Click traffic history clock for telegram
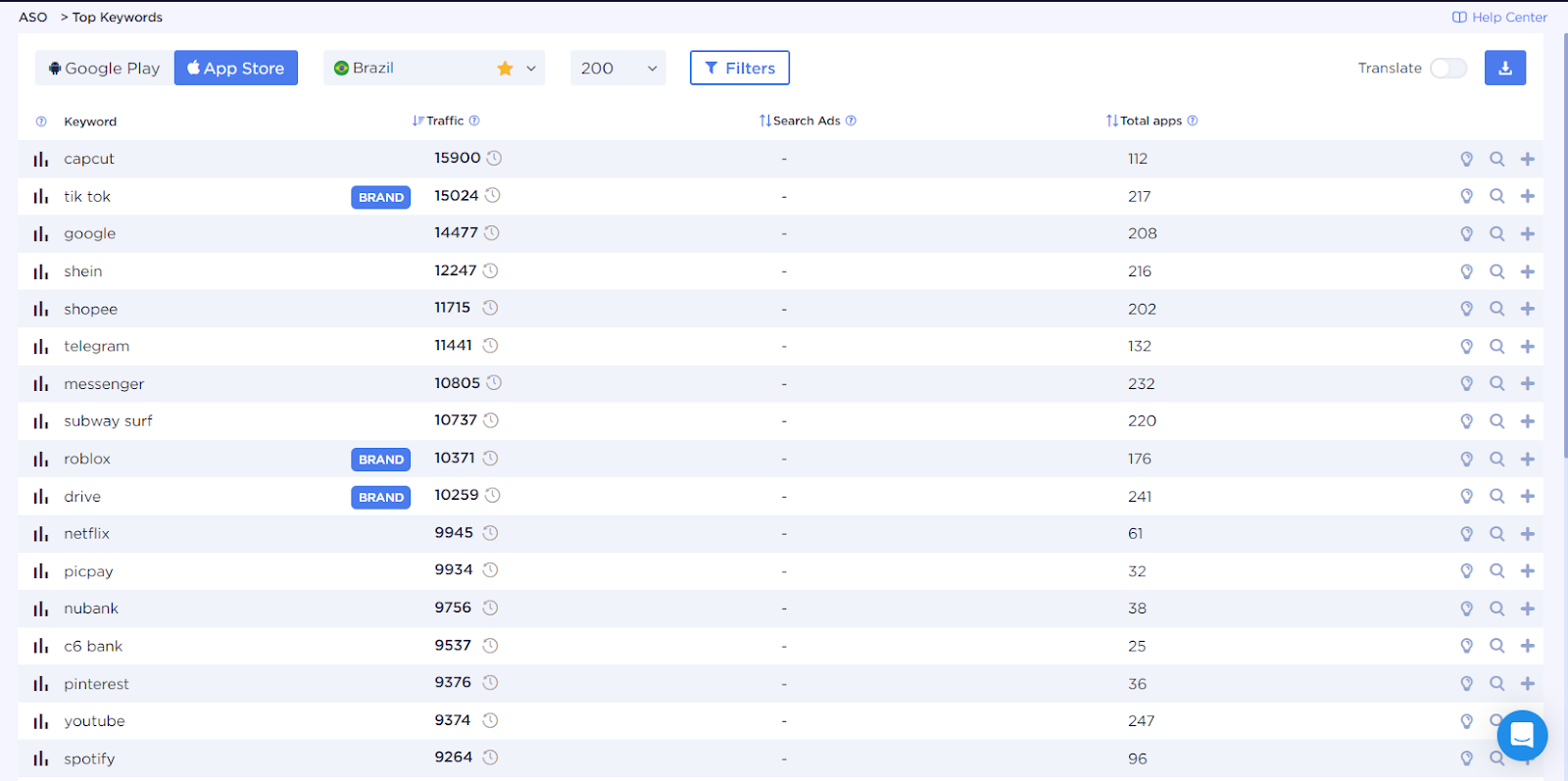This screenshot has width=1568, height=781. (490, 345)
